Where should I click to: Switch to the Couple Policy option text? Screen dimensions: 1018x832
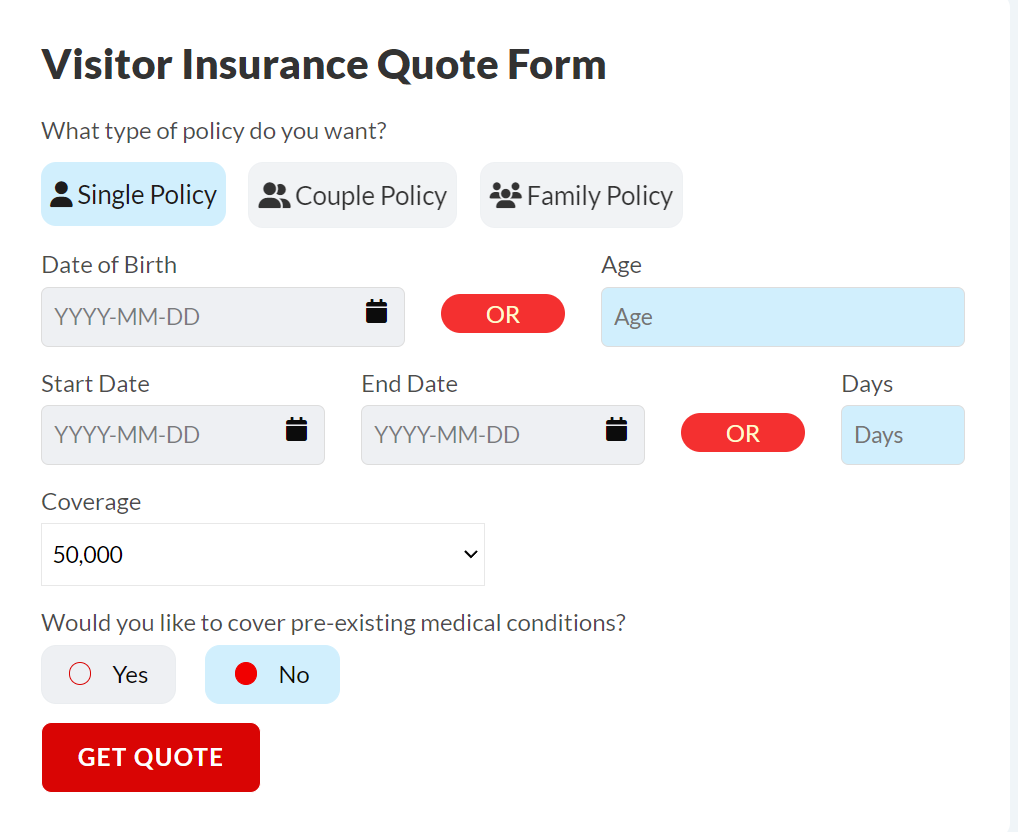371,196
